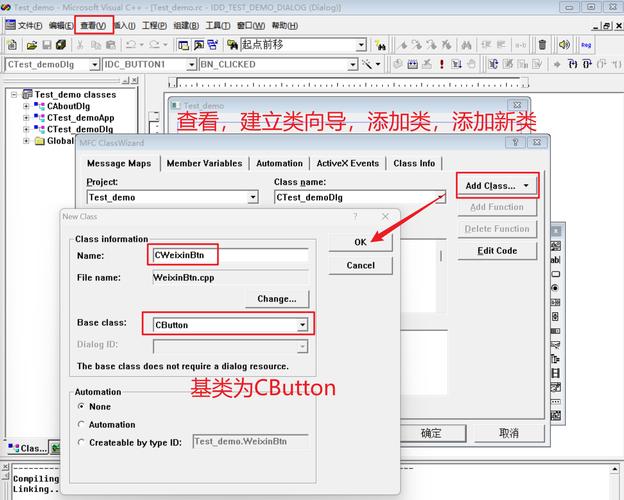
Task: Select Createable by type ID radio button
Action: [82, 442]
